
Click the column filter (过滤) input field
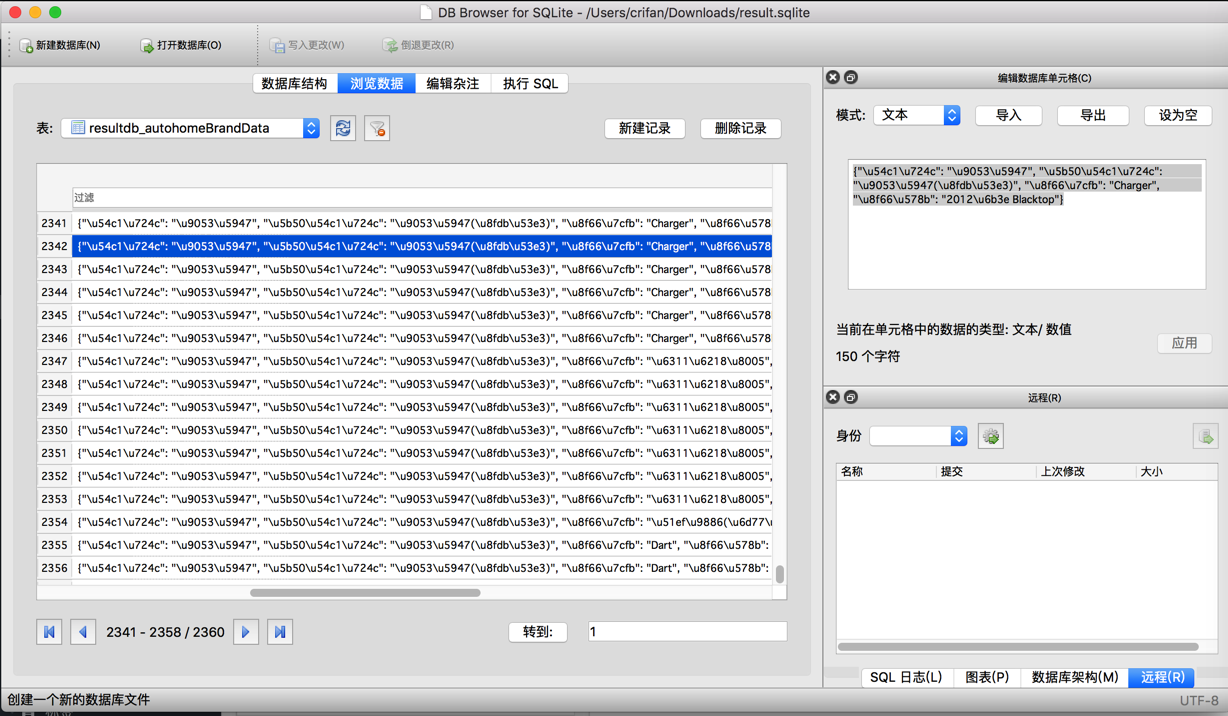(x=422, y=198)
